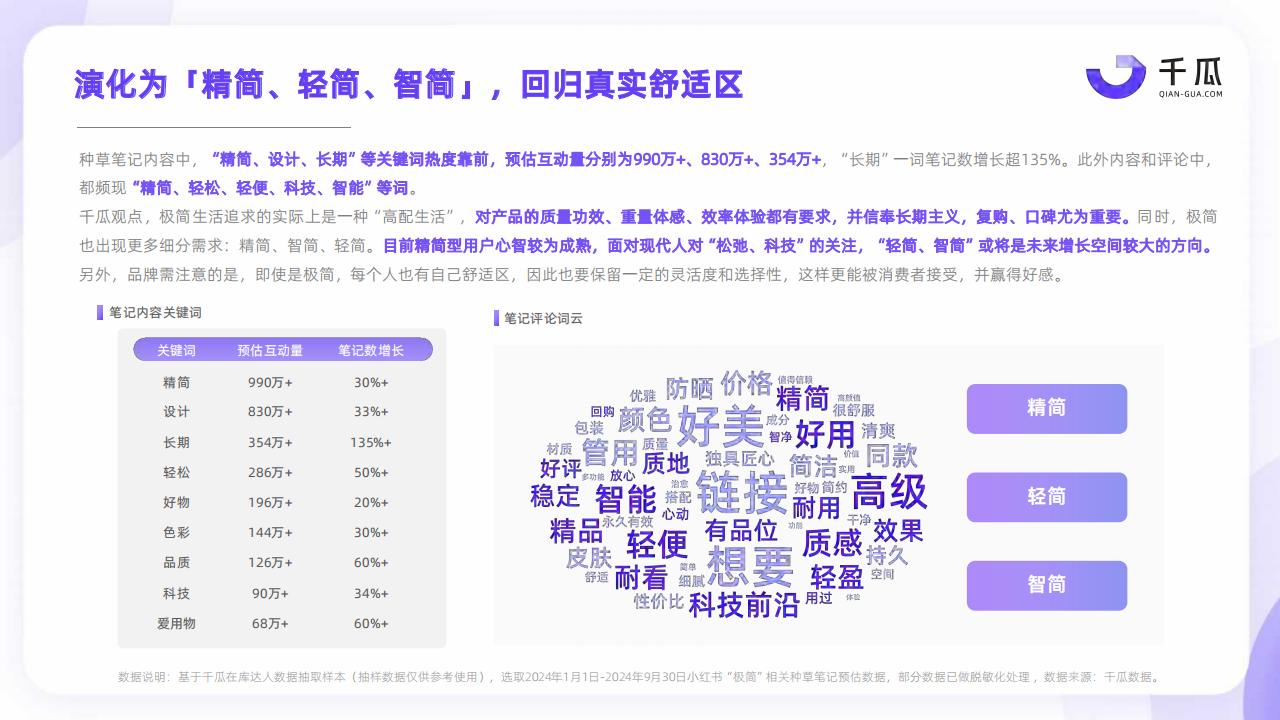Click the word 有品位 in the word cloud

click(741, 530)
